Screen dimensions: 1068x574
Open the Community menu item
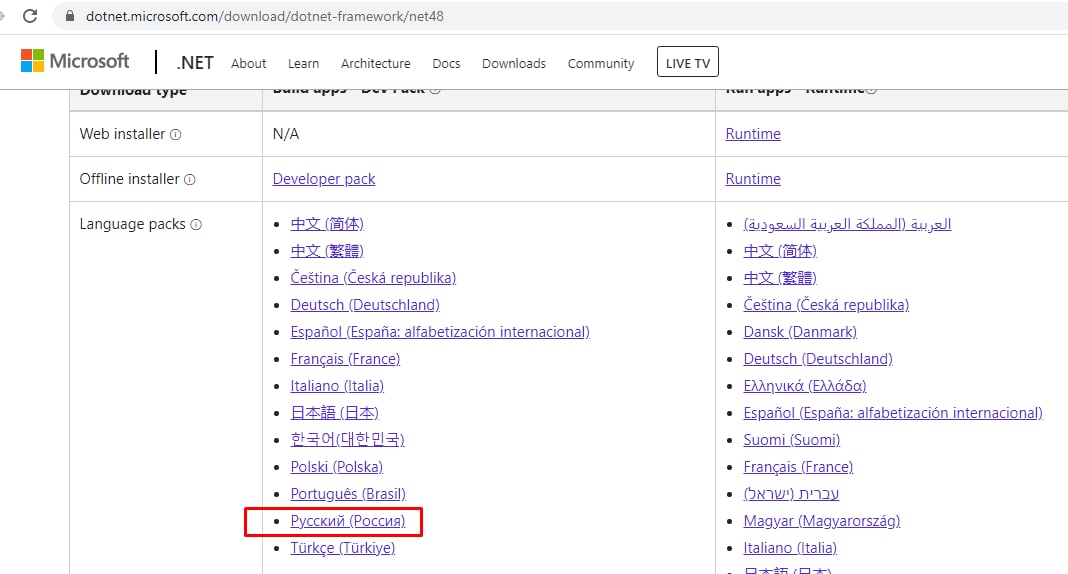tap(601, 63)
